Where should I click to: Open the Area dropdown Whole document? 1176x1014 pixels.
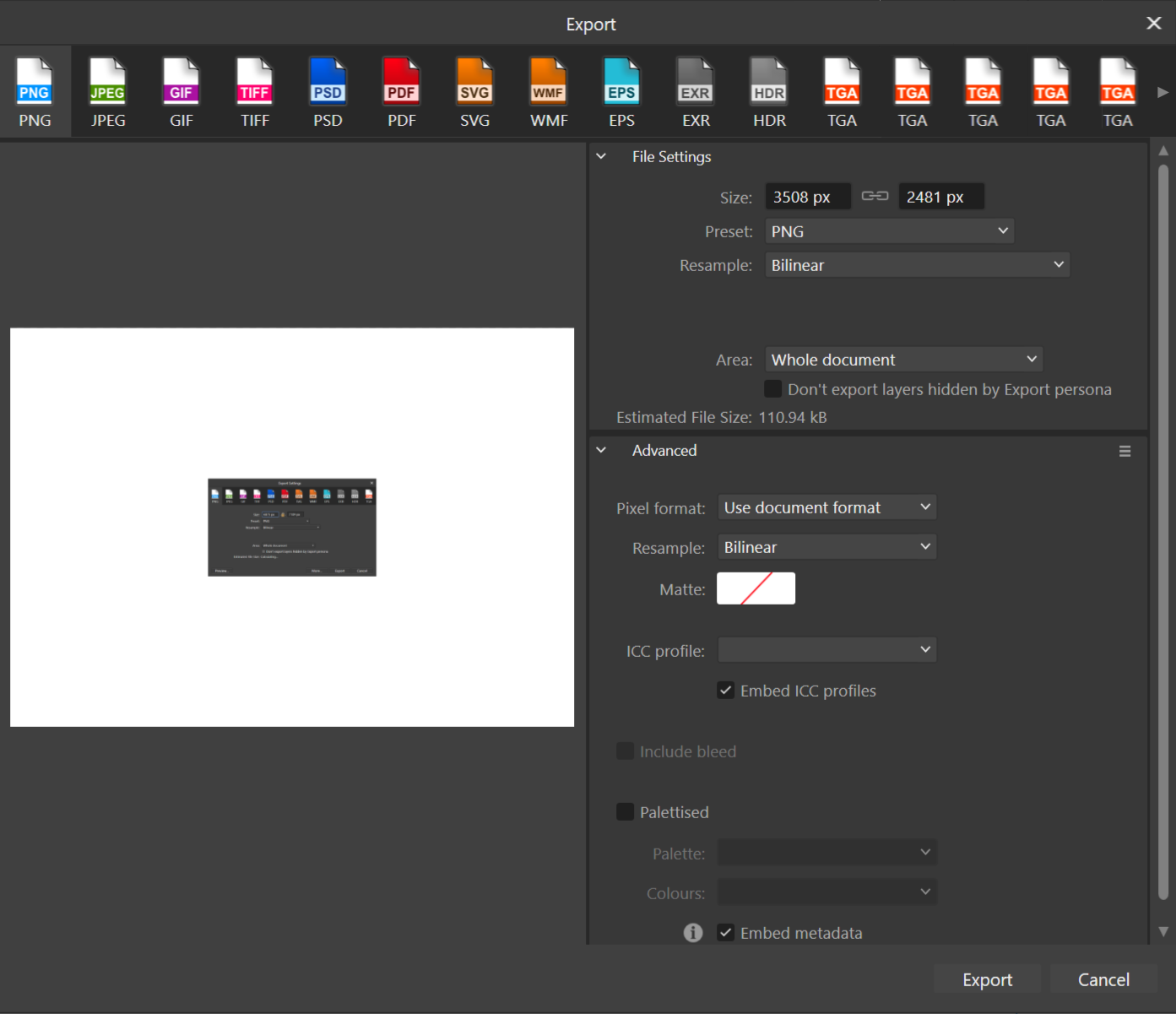(x=903, y=360)
